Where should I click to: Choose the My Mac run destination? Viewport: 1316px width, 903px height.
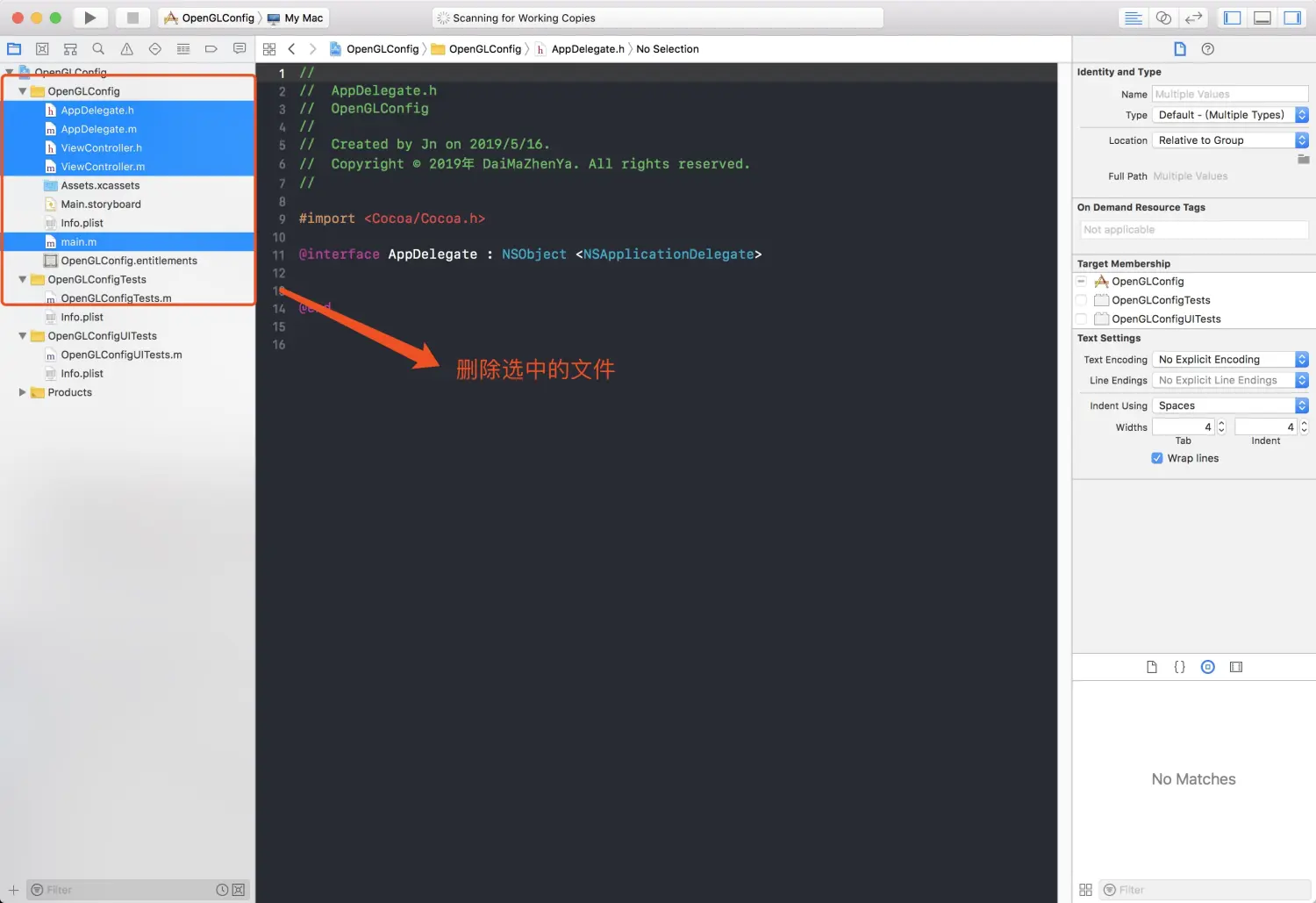pos(295,18)
